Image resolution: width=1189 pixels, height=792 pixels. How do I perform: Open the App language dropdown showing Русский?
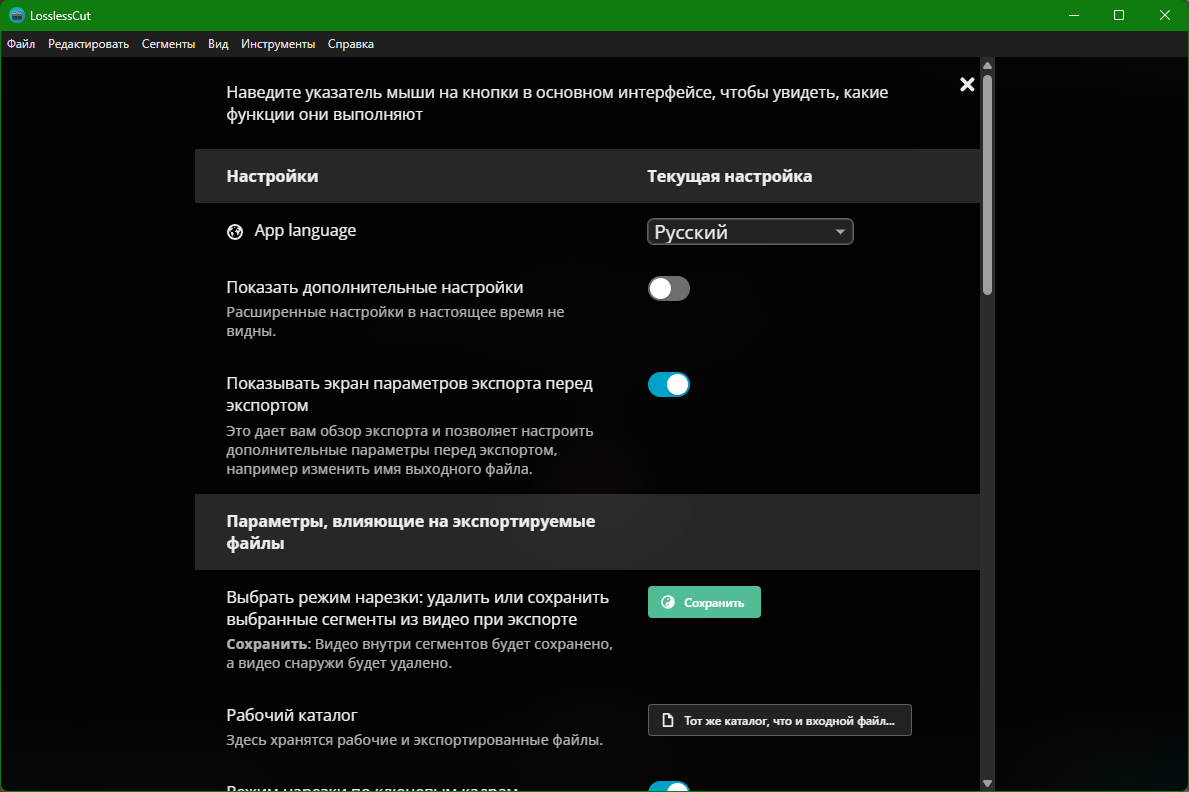coord(750,231)
